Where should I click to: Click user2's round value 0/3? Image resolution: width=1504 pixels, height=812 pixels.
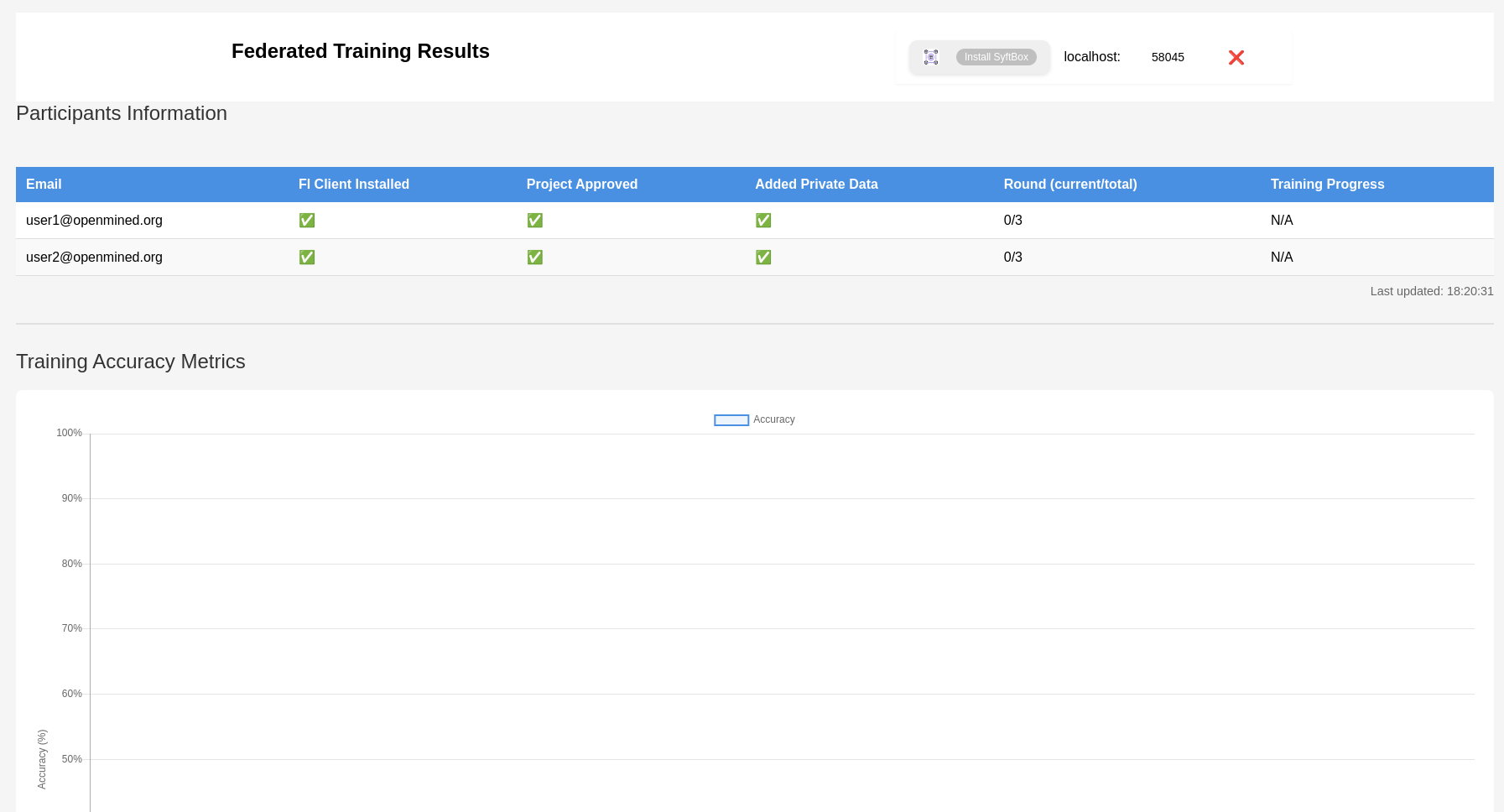1013,258
